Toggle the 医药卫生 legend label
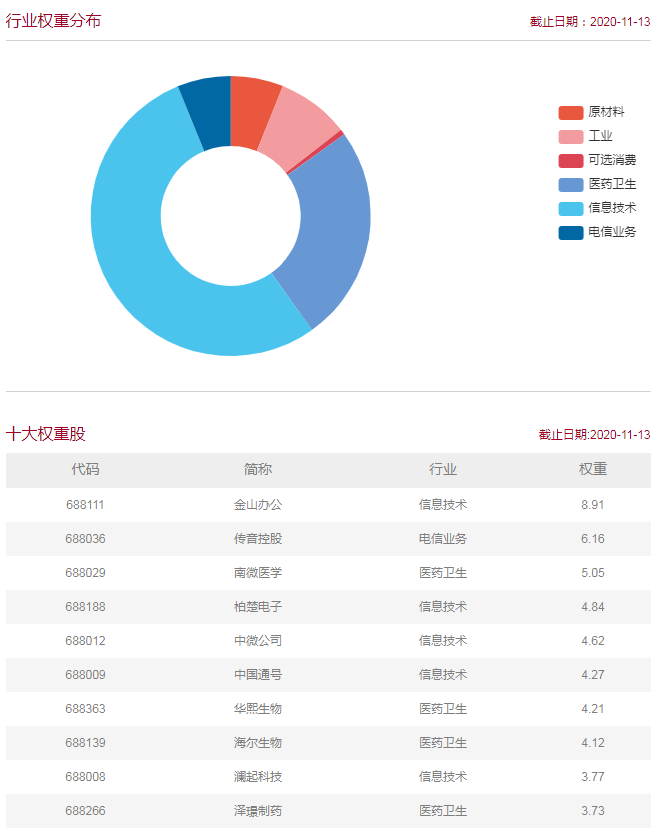 [x=612, y=184]
